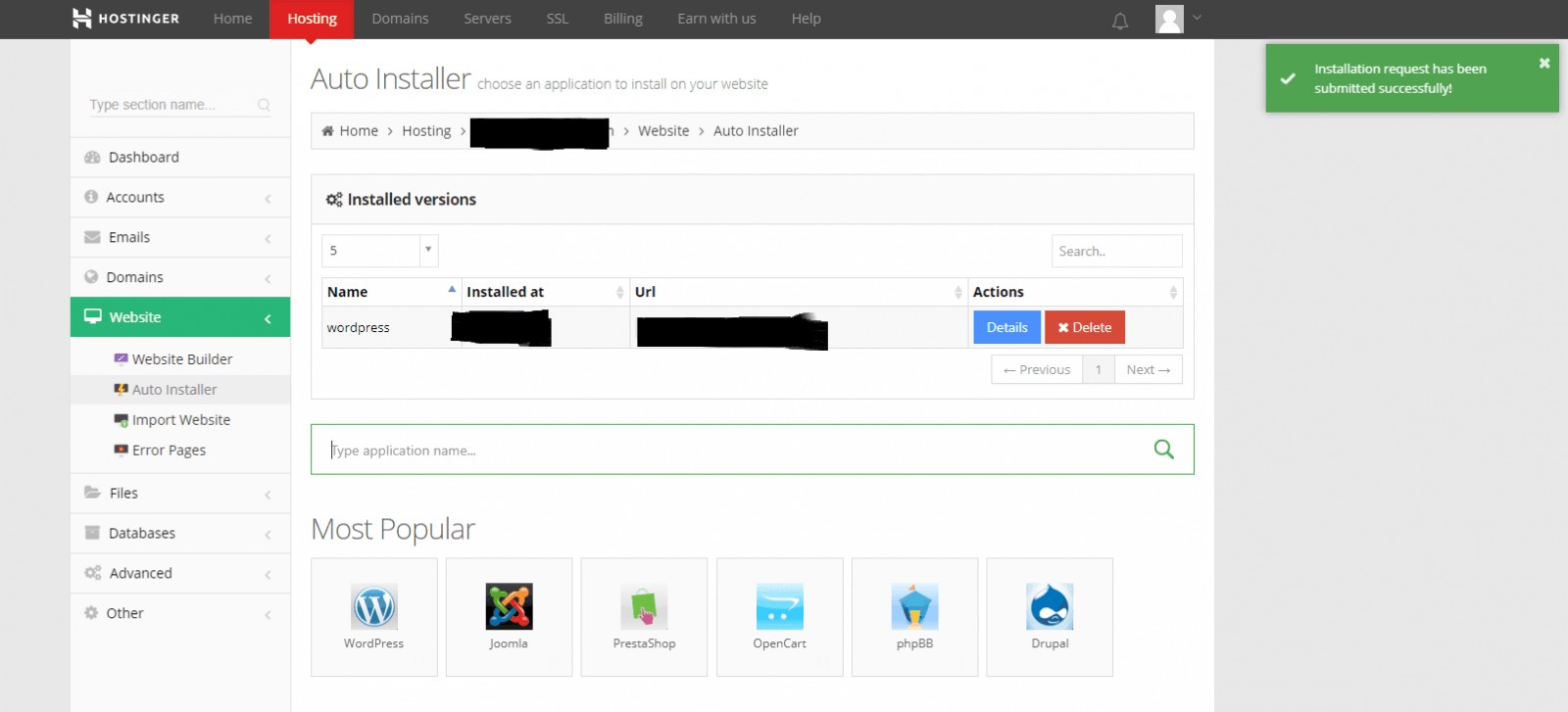Screen dimensions: 1568x712
Task: Open the notifications bell
Action: coord(1120,21)
